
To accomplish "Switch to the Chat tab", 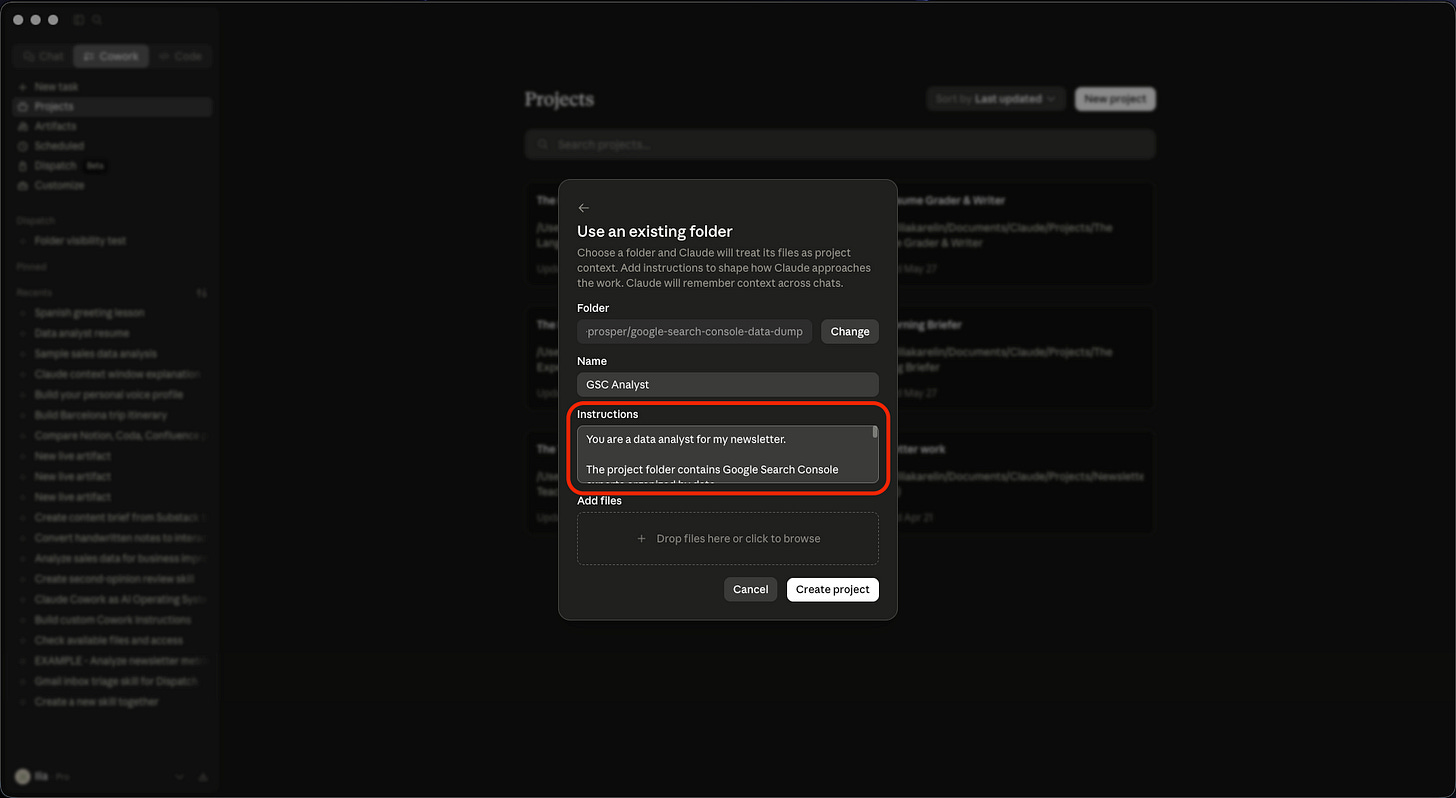I will tap(43, 57).
